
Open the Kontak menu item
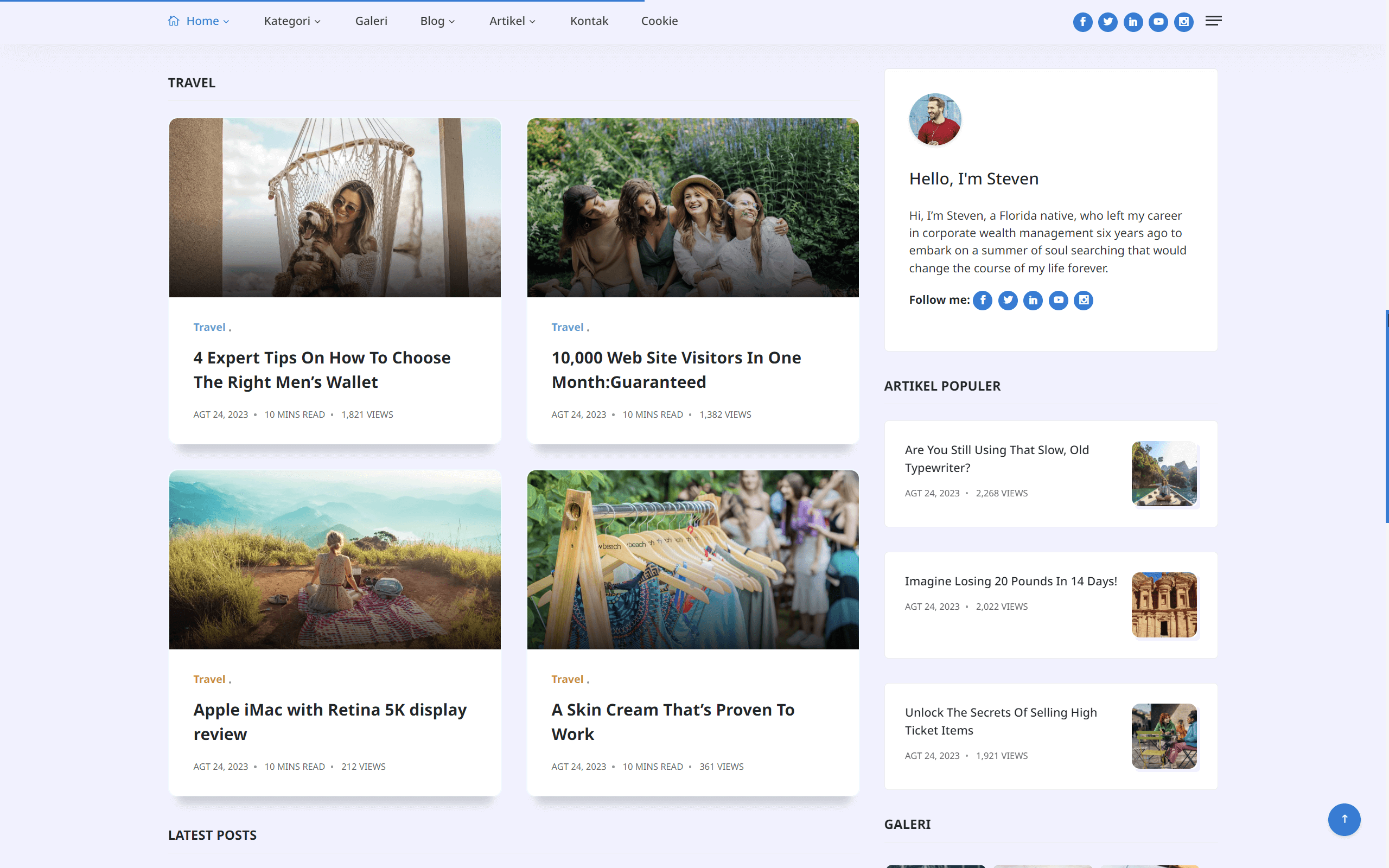(589, 21)
